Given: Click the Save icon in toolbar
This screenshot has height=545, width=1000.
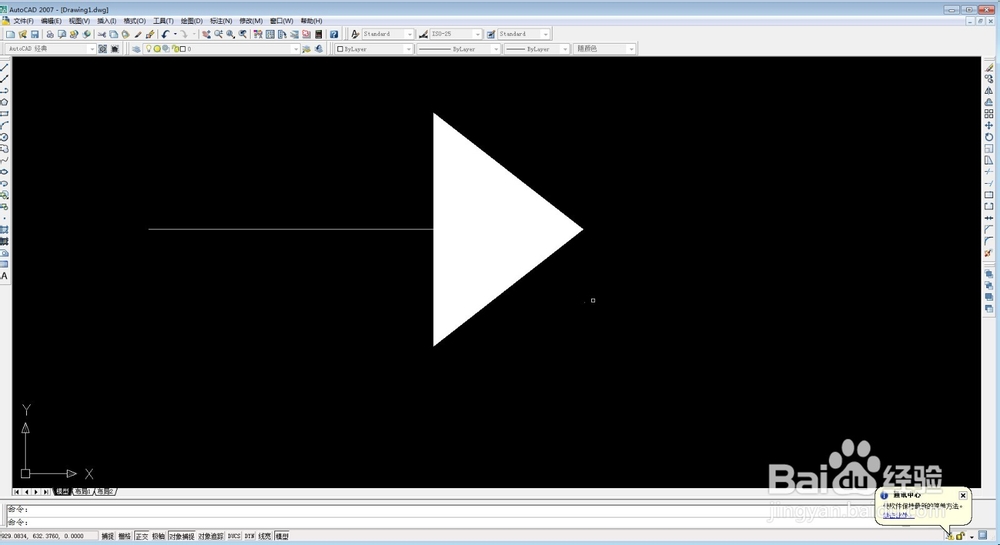Looking at the screenshot, I should tap(35, 34).
